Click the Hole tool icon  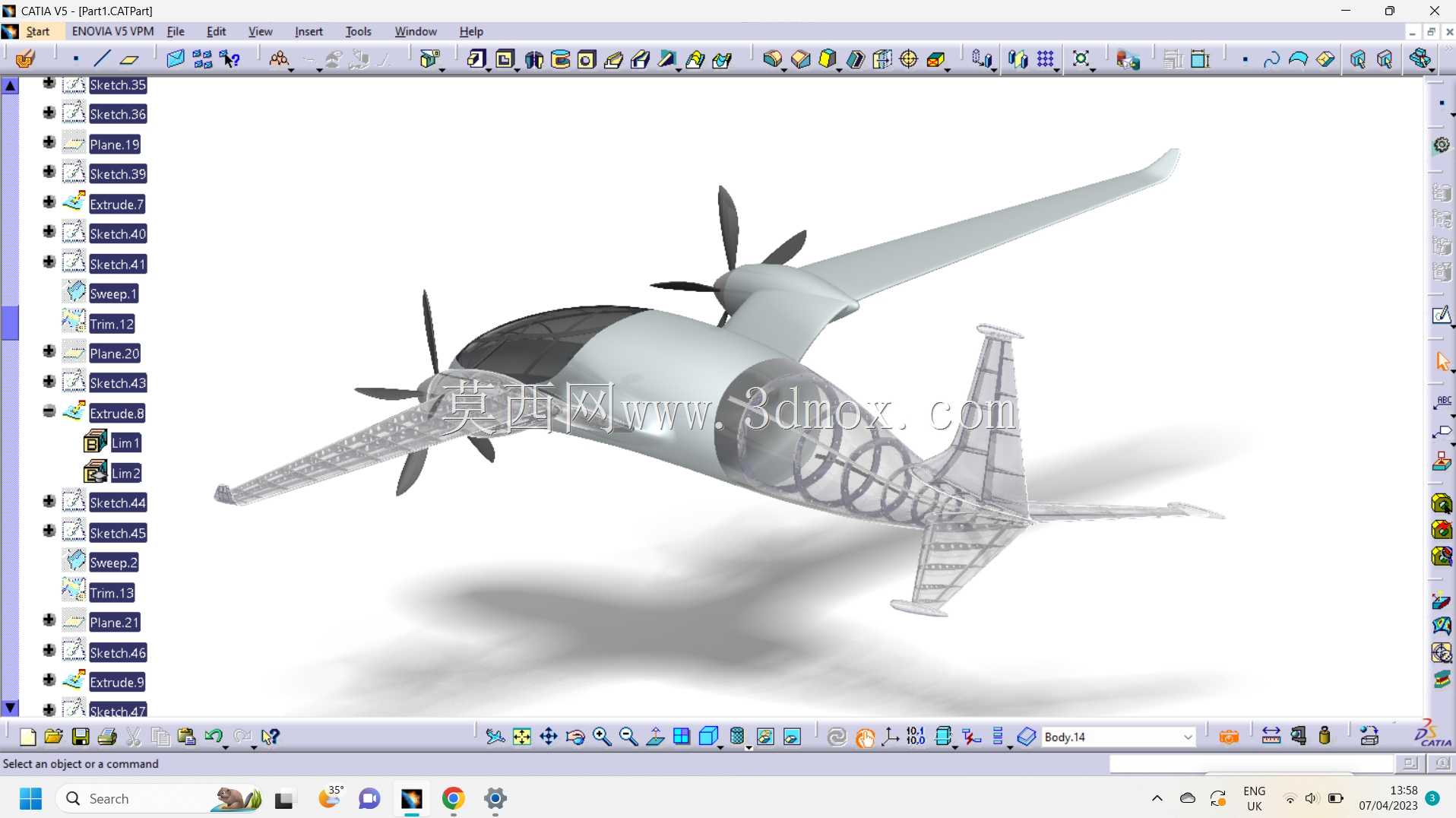coord(587,59)
